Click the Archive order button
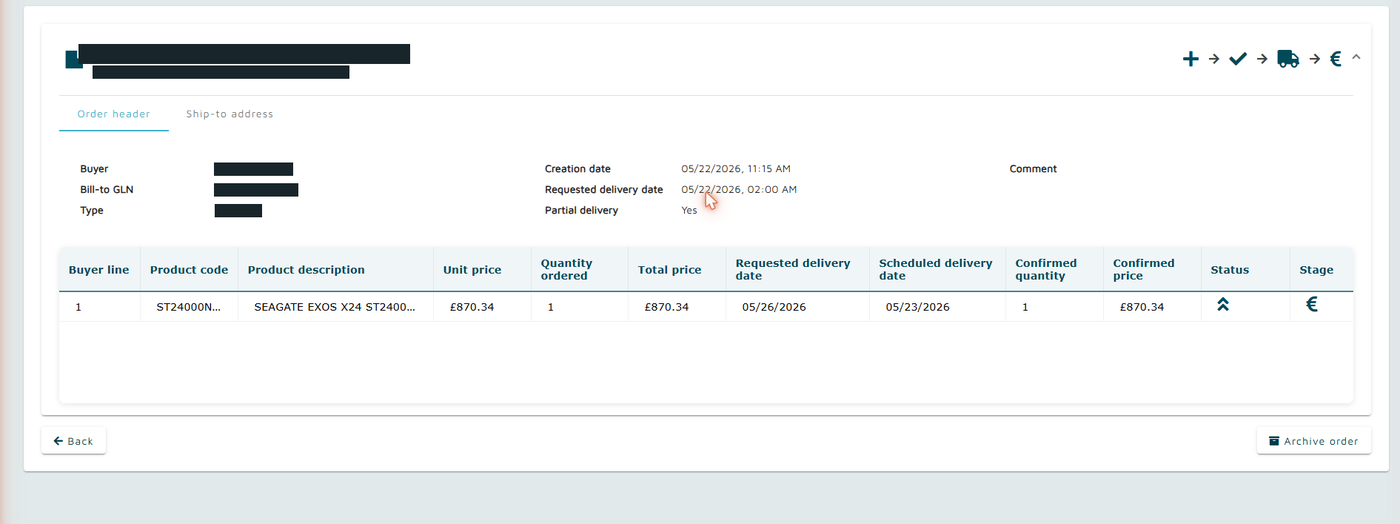Image resolution: width=1400 pixels, height=524 pixels. click(1313, 441)
